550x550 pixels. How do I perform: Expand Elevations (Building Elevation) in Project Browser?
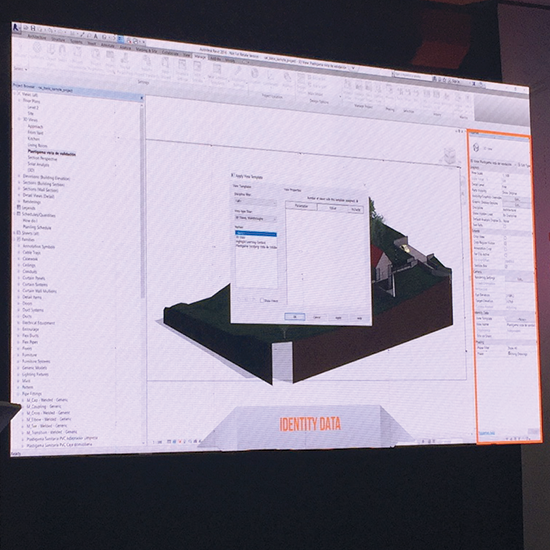(x=19, y=176)
